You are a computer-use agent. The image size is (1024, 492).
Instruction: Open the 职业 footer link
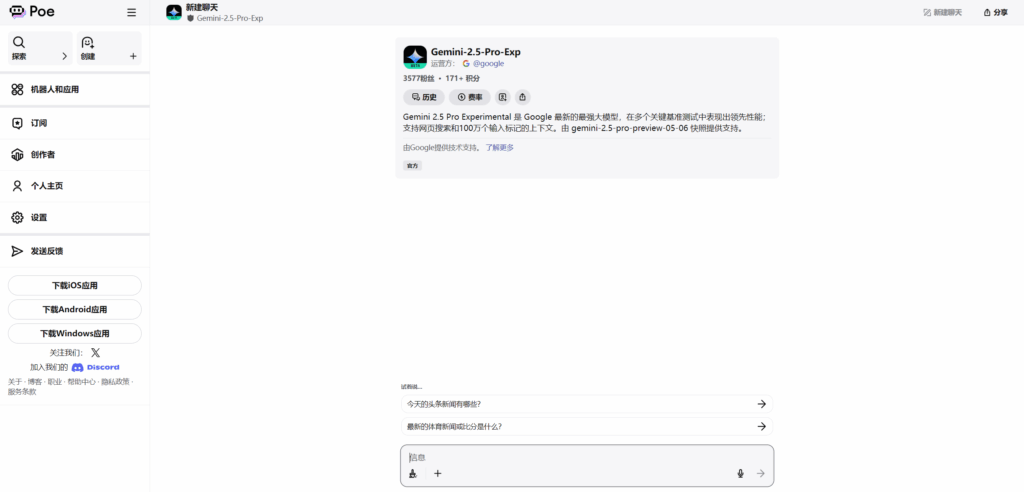point(54,382)
